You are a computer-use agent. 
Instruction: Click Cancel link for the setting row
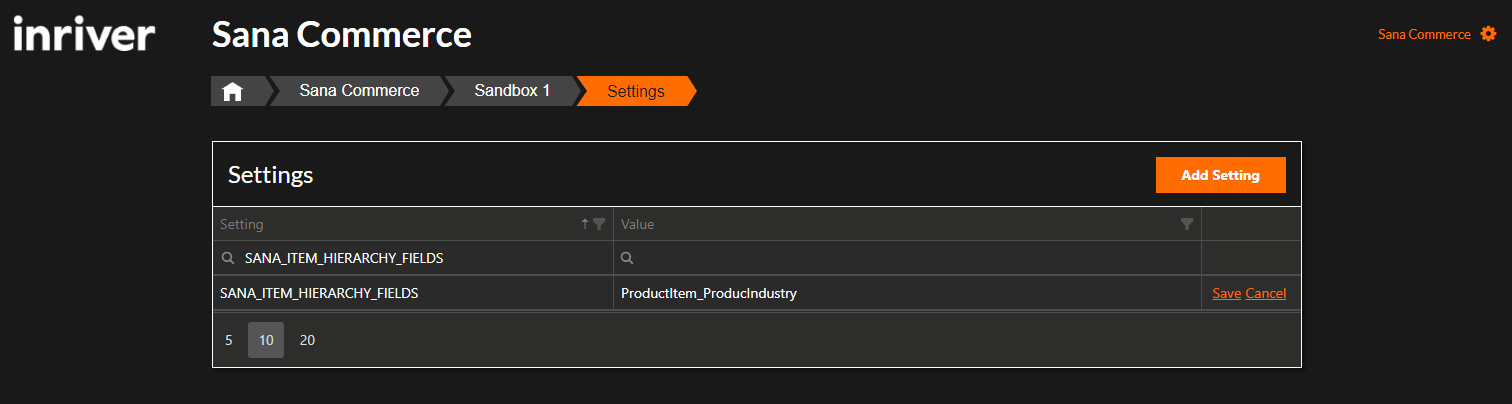tap(1265, 294)
